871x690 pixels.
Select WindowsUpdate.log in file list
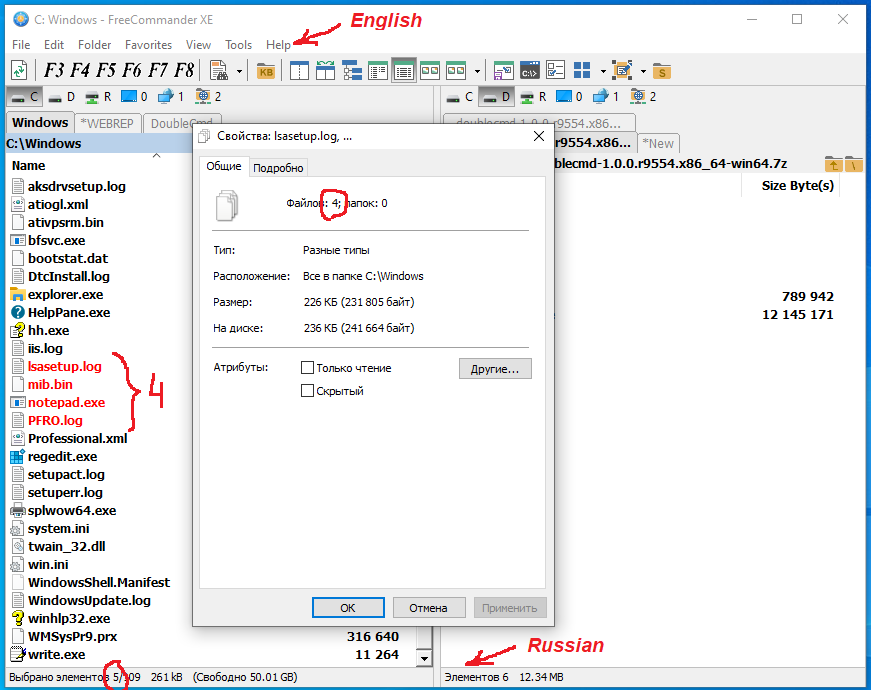89,601
